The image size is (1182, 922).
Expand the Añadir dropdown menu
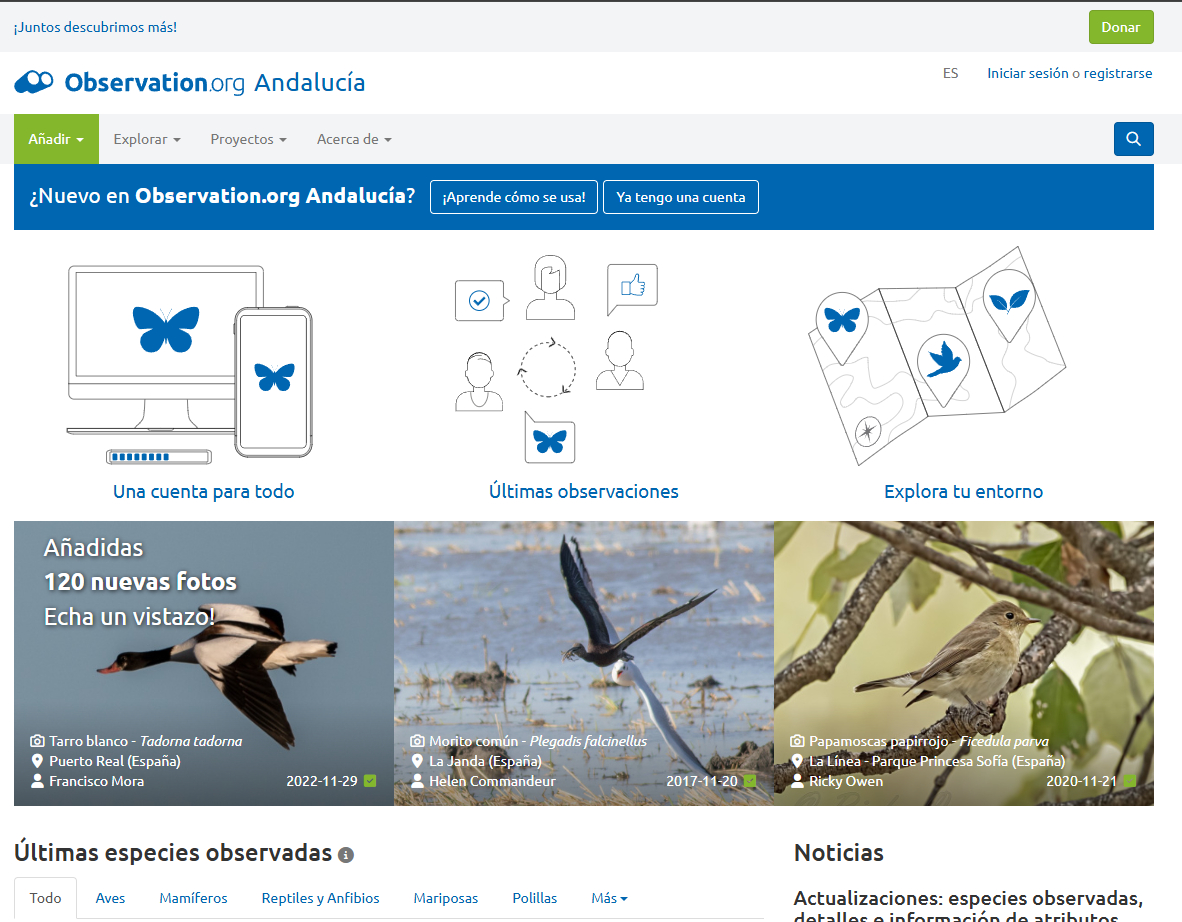(56, 139)
